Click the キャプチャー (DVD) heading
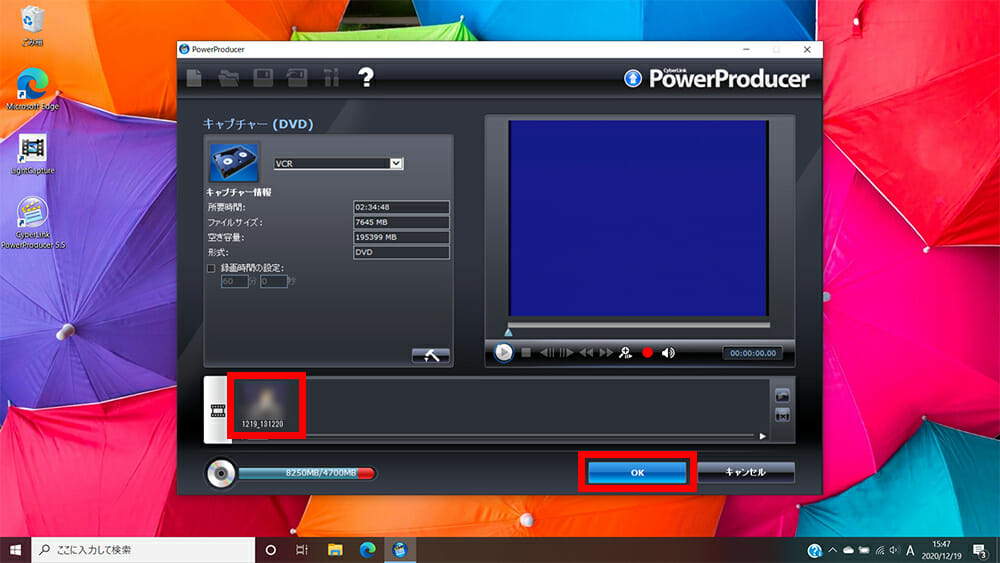Screen dimensions: 1000x563 point(258,124)
